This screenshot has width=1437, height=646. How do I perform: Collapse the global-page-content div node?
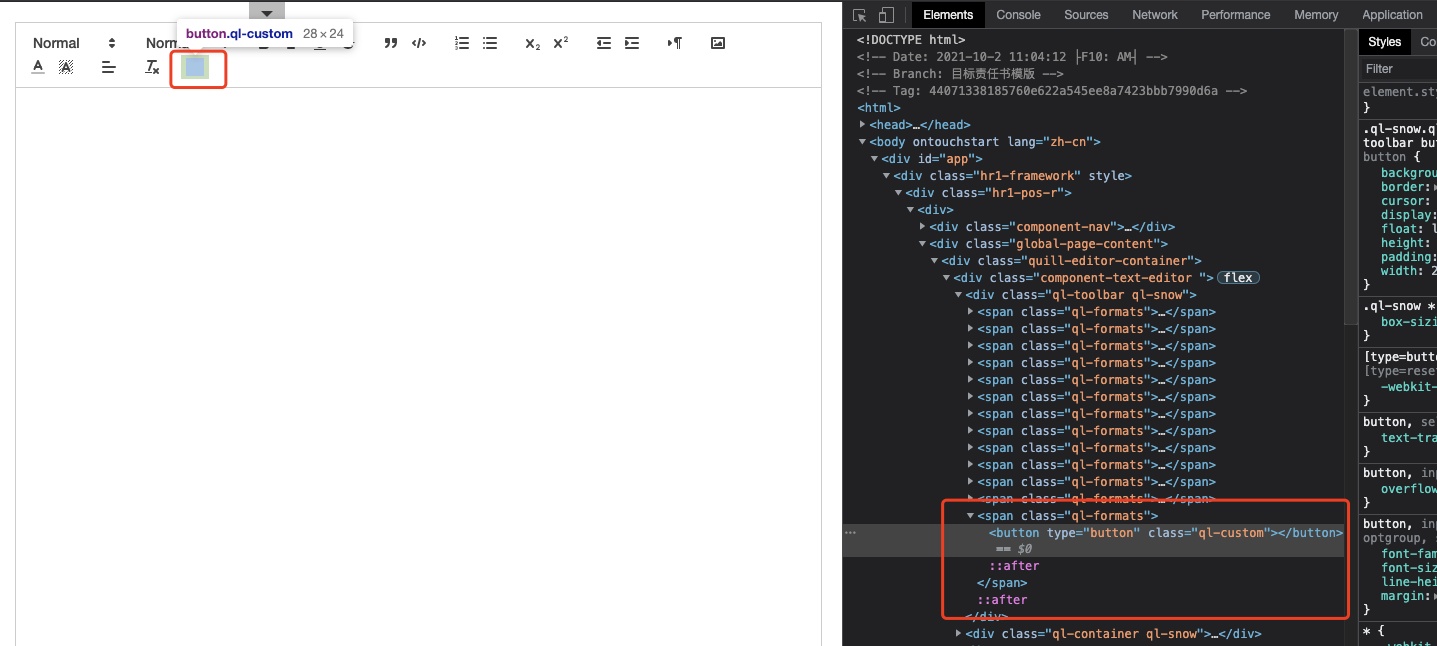coord(923,244)
